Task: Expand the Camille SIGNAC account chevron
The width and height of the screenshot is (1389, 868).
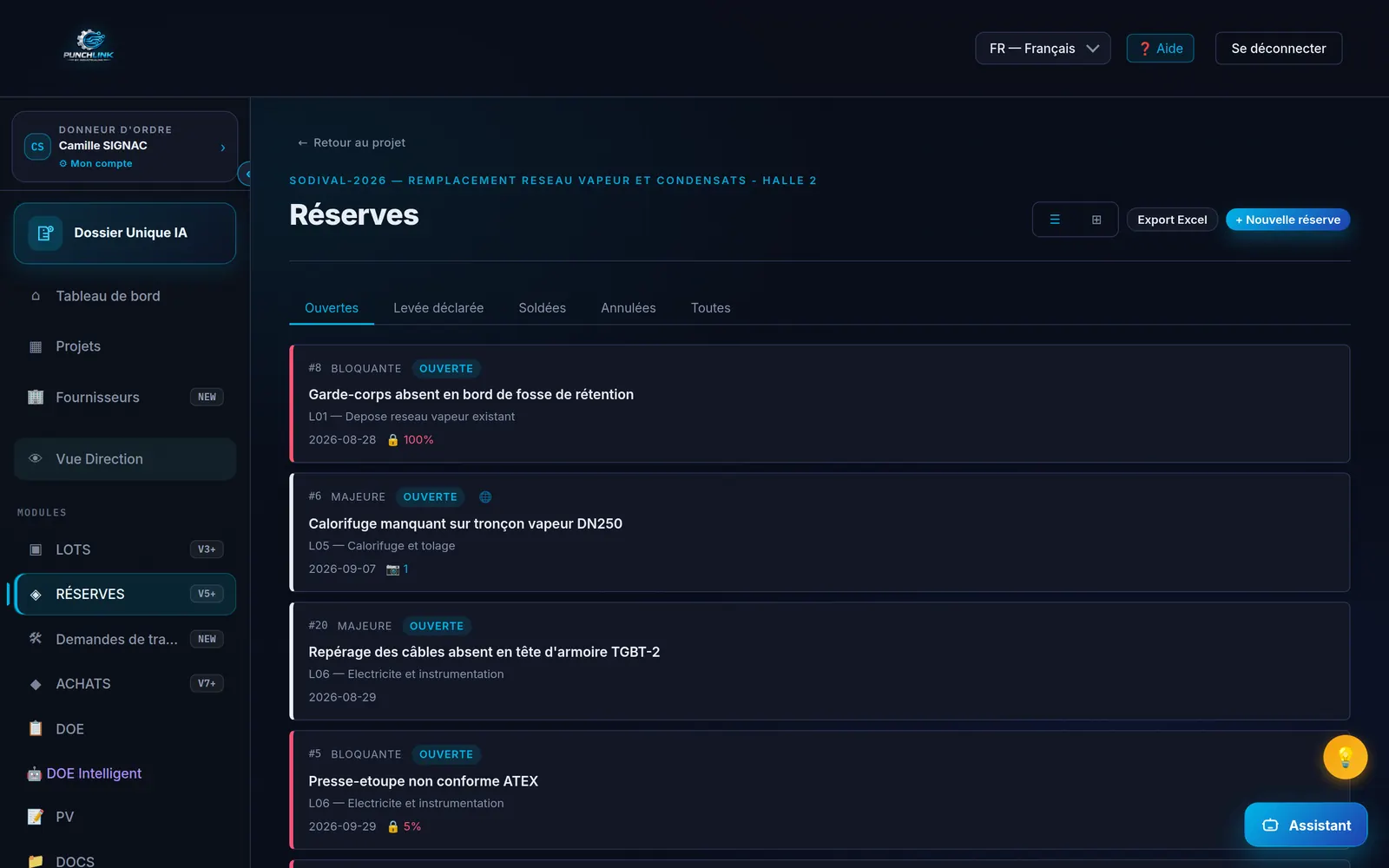Action: 223,148
